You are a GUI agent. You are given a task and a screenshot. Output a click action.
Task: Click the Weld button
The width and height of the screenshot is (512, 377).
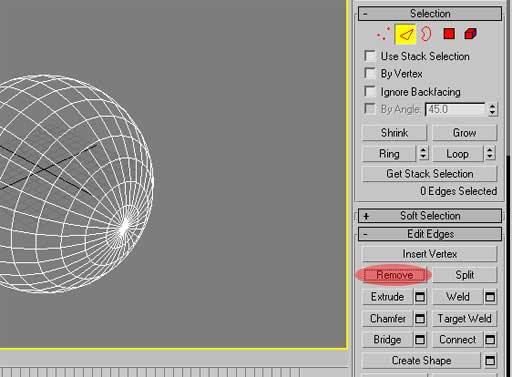(x=458, y=297)
